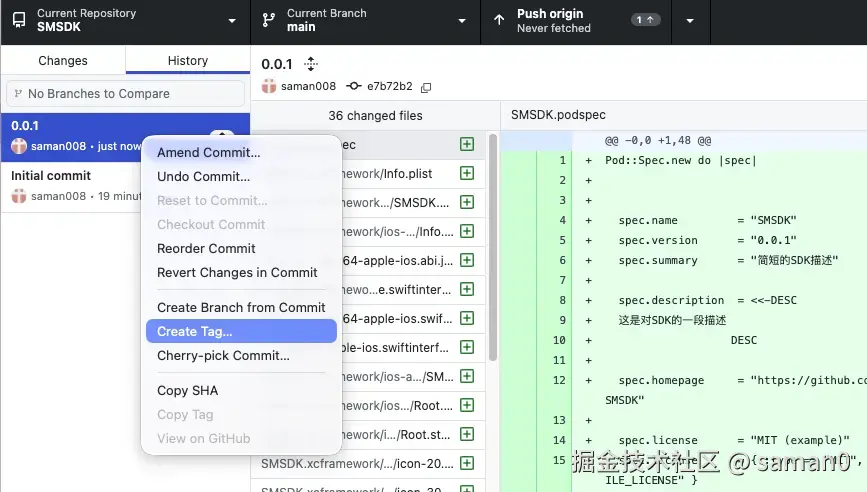Click added icon beside ios.../Root....
867x492 pixels.
click(467, 406)
